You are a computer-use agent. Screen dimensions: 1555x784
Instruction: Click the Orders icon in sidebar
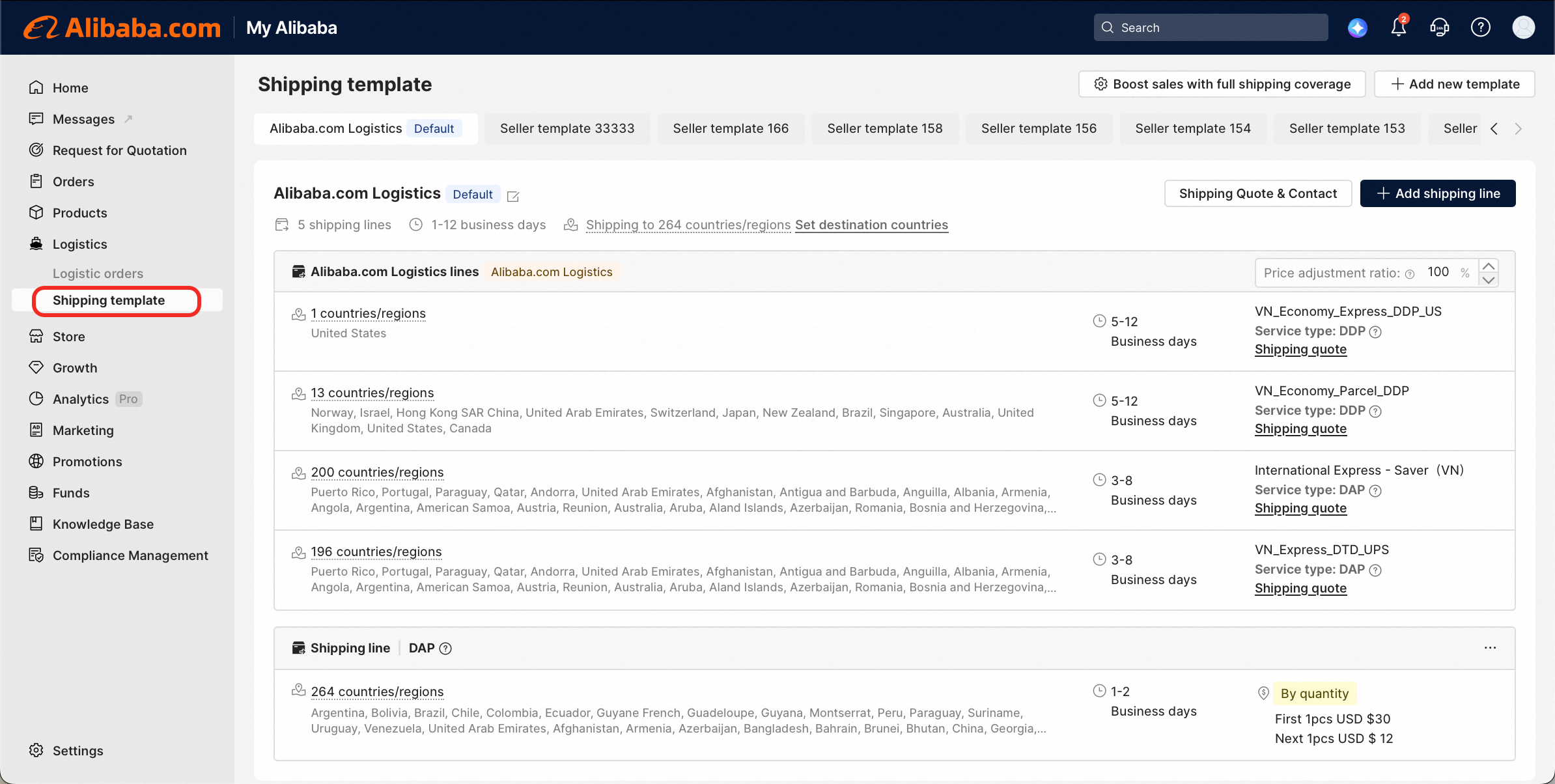pyautogui.click(x=36, y=181)
